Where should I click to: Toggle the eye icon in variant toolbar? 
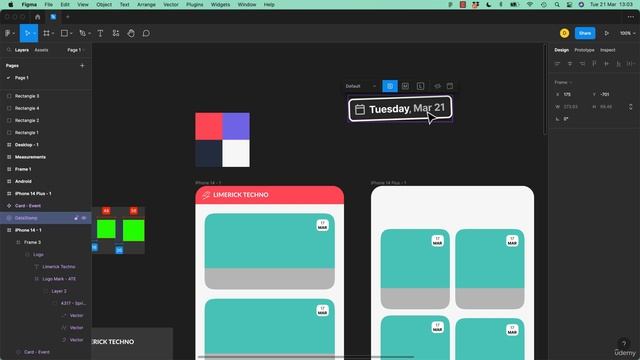point(438,86)
